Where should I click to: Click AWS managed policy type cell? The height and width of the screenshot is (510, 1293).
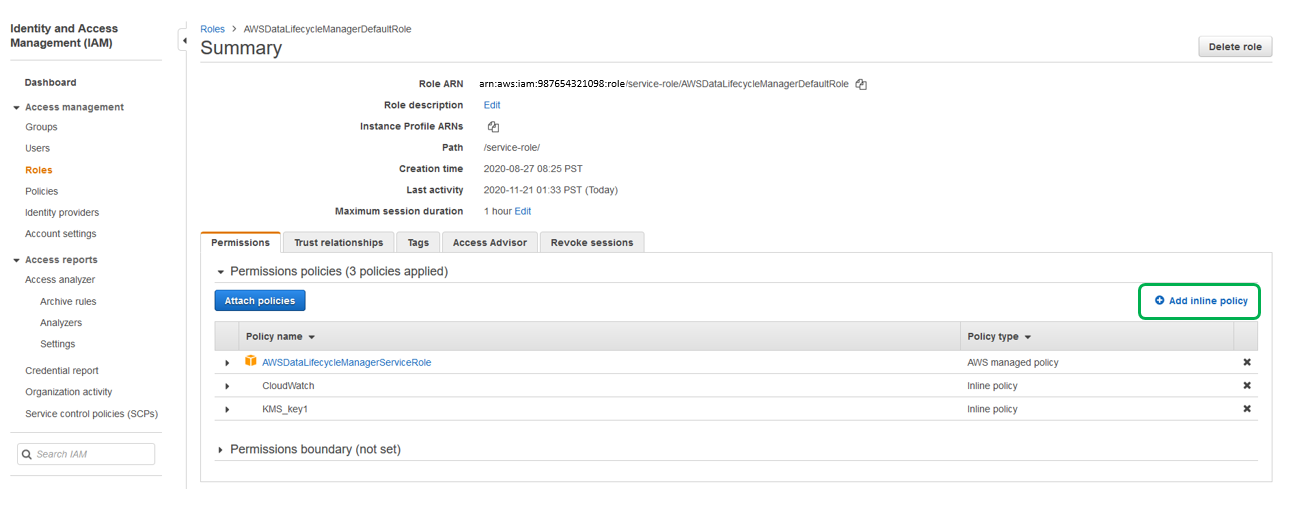click(x=1012, y=362)
